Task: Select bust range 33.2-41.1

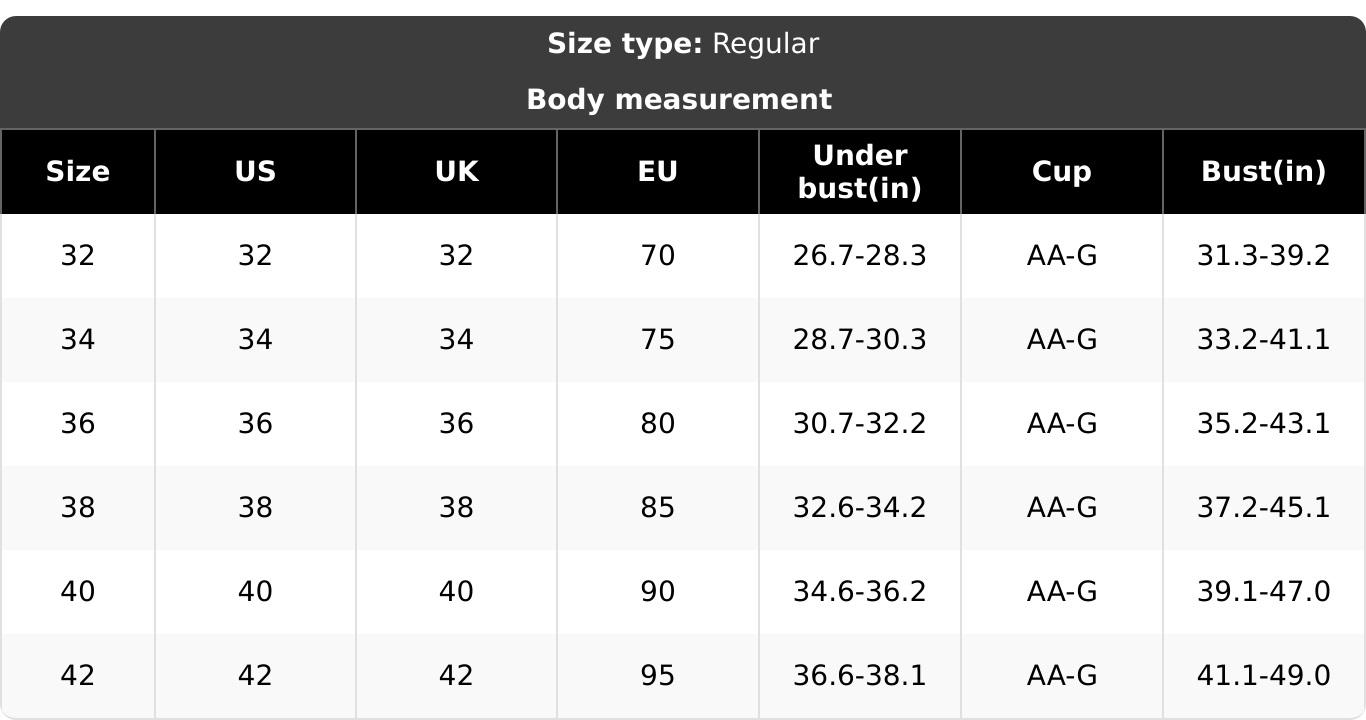Action: [x=1264, y=340]
